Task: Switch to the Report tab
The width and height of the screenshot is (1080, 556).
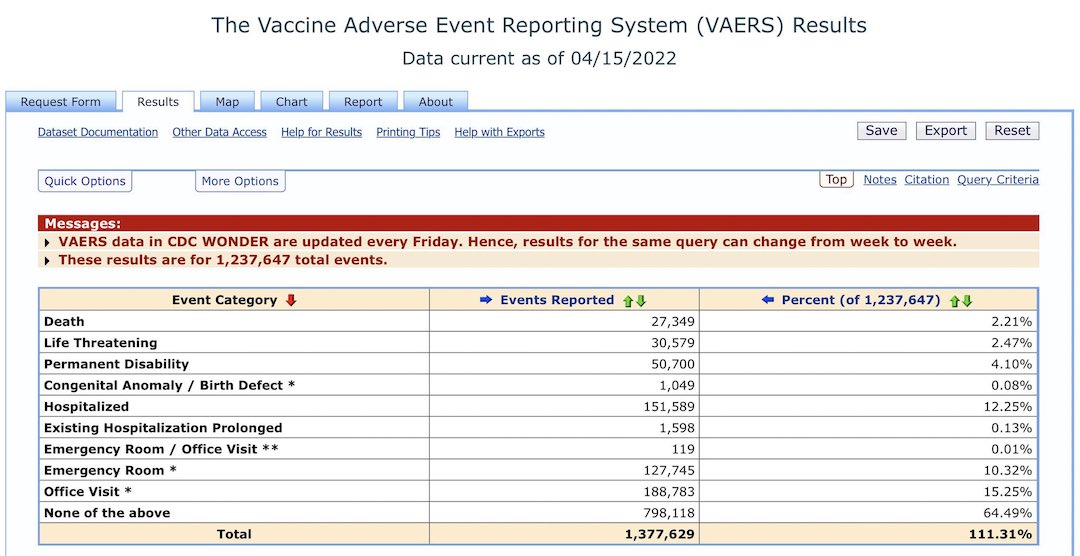Action: [x=363, y=102]
